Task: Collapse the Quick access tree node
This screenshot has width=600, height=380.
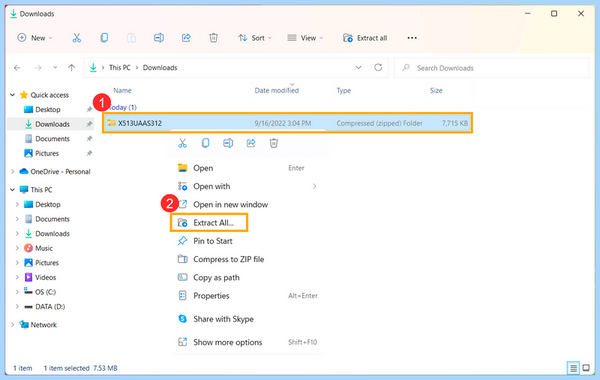Action: [13, 95]
